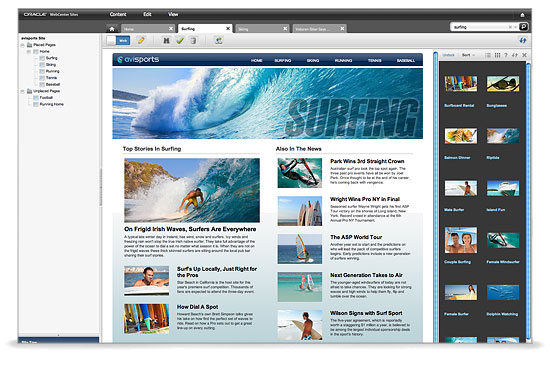This screenshot has height=367, width=550.
Task: Collapse the Unplaced Pages tree node
Action: 22,91
